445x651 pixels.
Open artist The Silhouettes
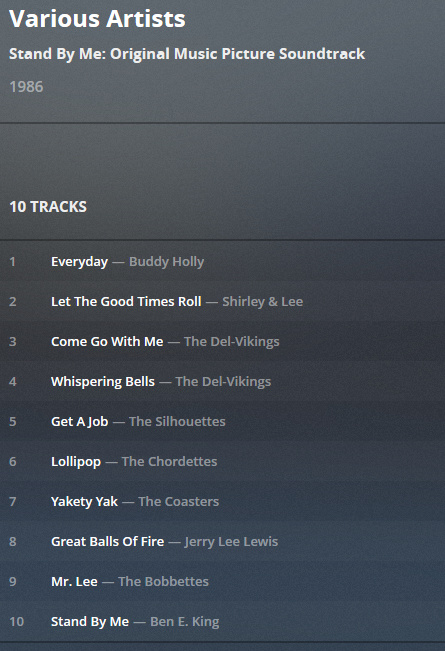(x=177, y=421)
